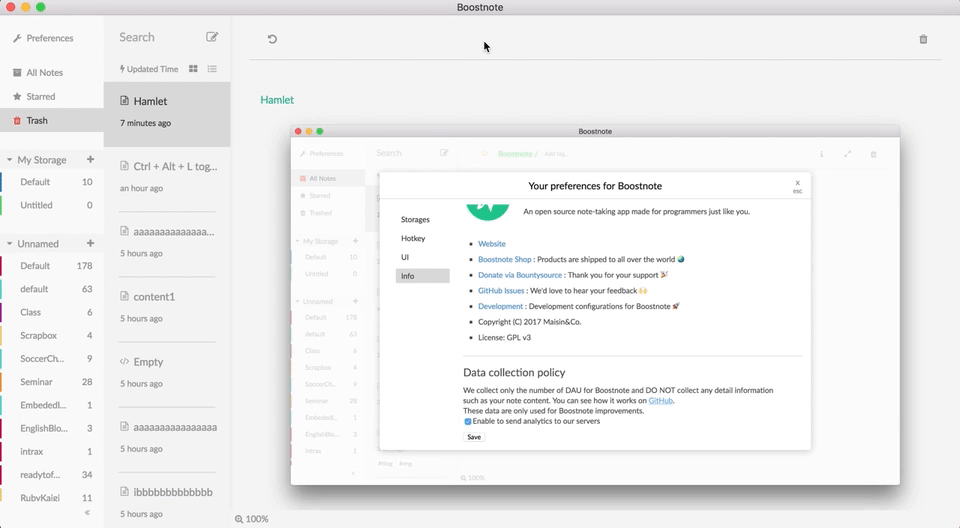The height and width of the screenshot is (528, 960).
Task: Collapse the sidebar with the double chevron
Action: pos(88,512)
